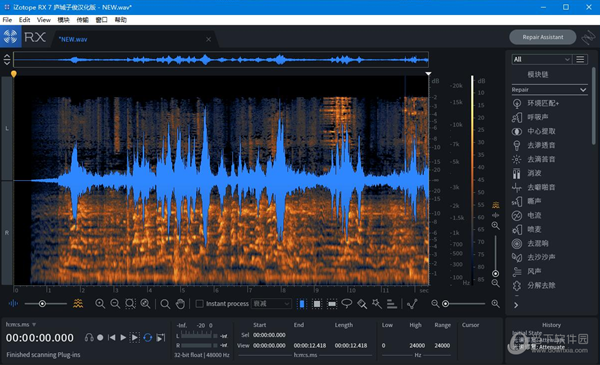Select the Time selection tool
600x365 pixels.
302,304
